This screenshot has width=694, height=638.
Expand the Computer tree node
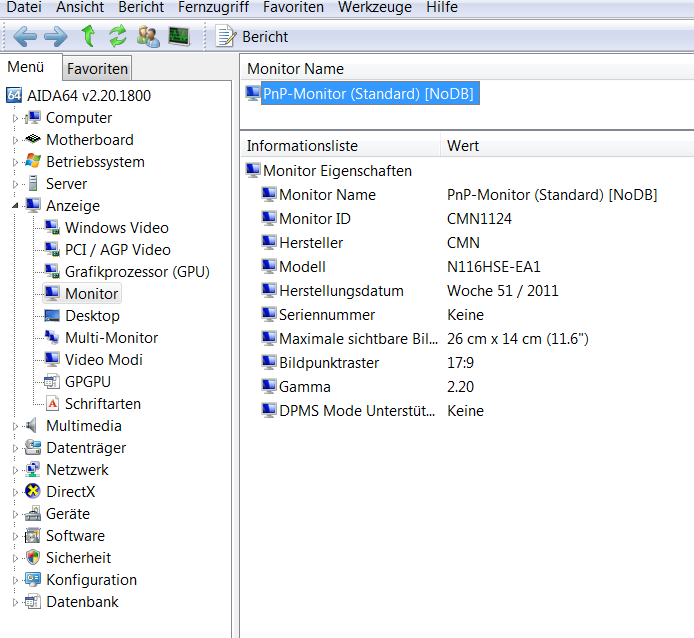click(x=15, y=118)
